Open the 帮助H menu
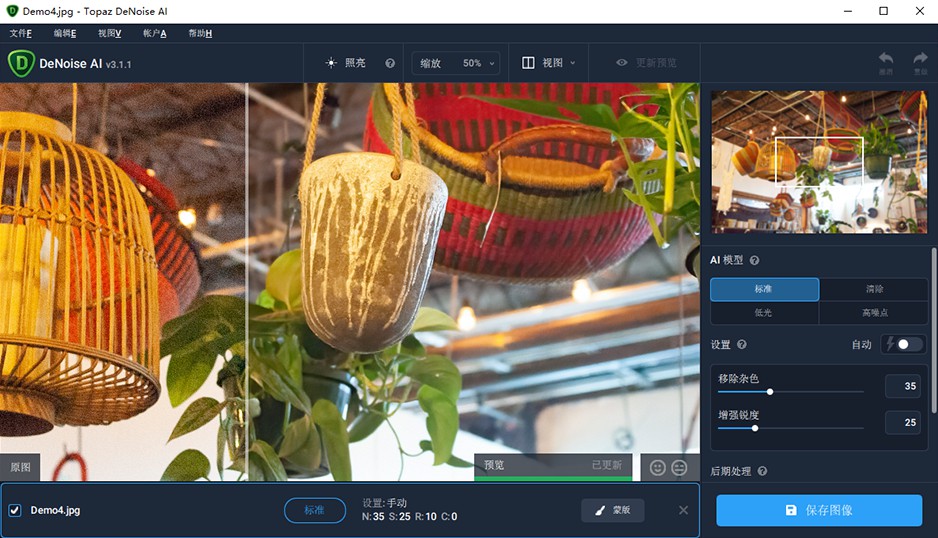 point(200,34)
